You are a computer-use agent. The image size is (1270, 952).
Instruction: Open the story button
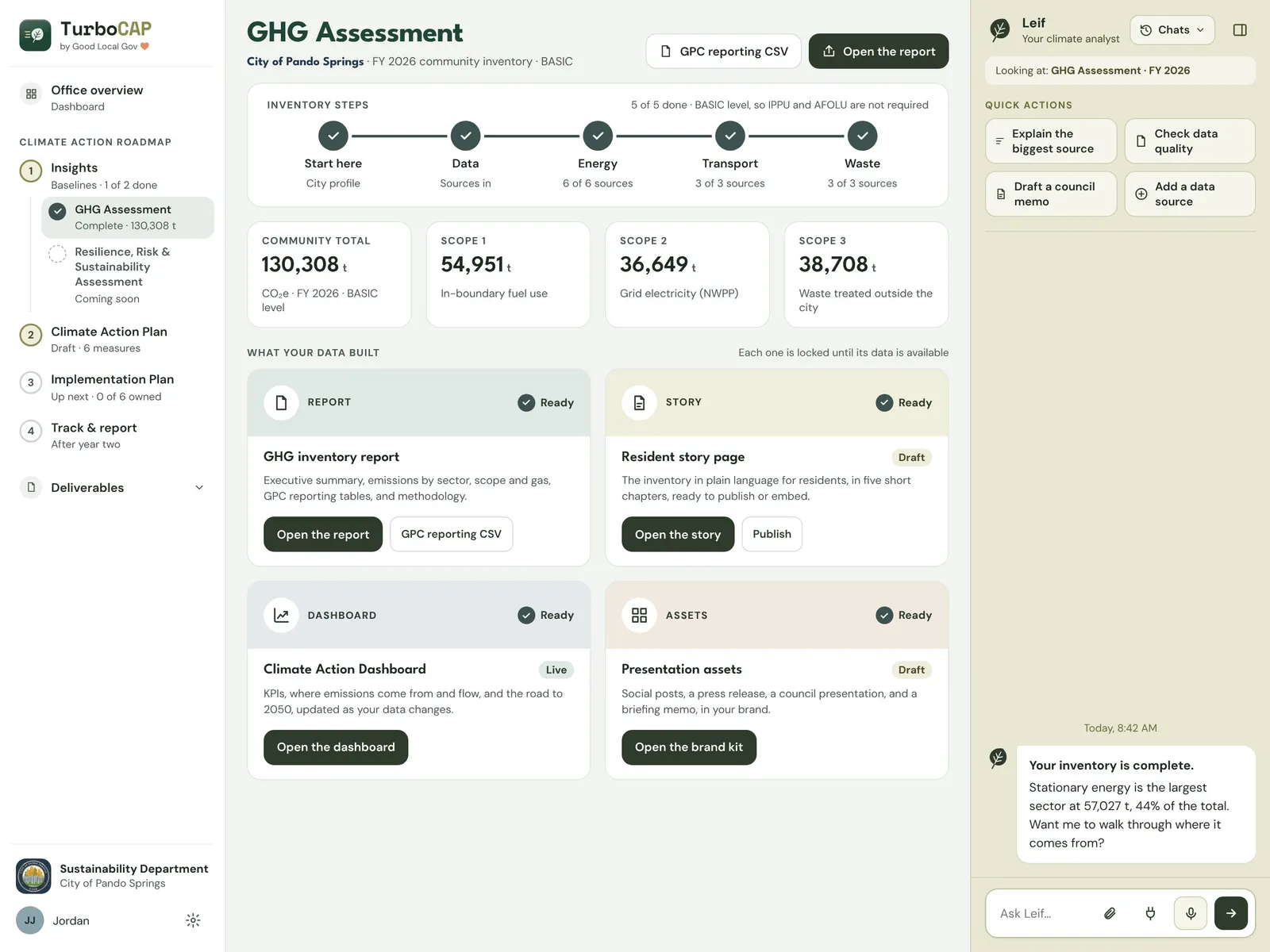pos(678,534)
